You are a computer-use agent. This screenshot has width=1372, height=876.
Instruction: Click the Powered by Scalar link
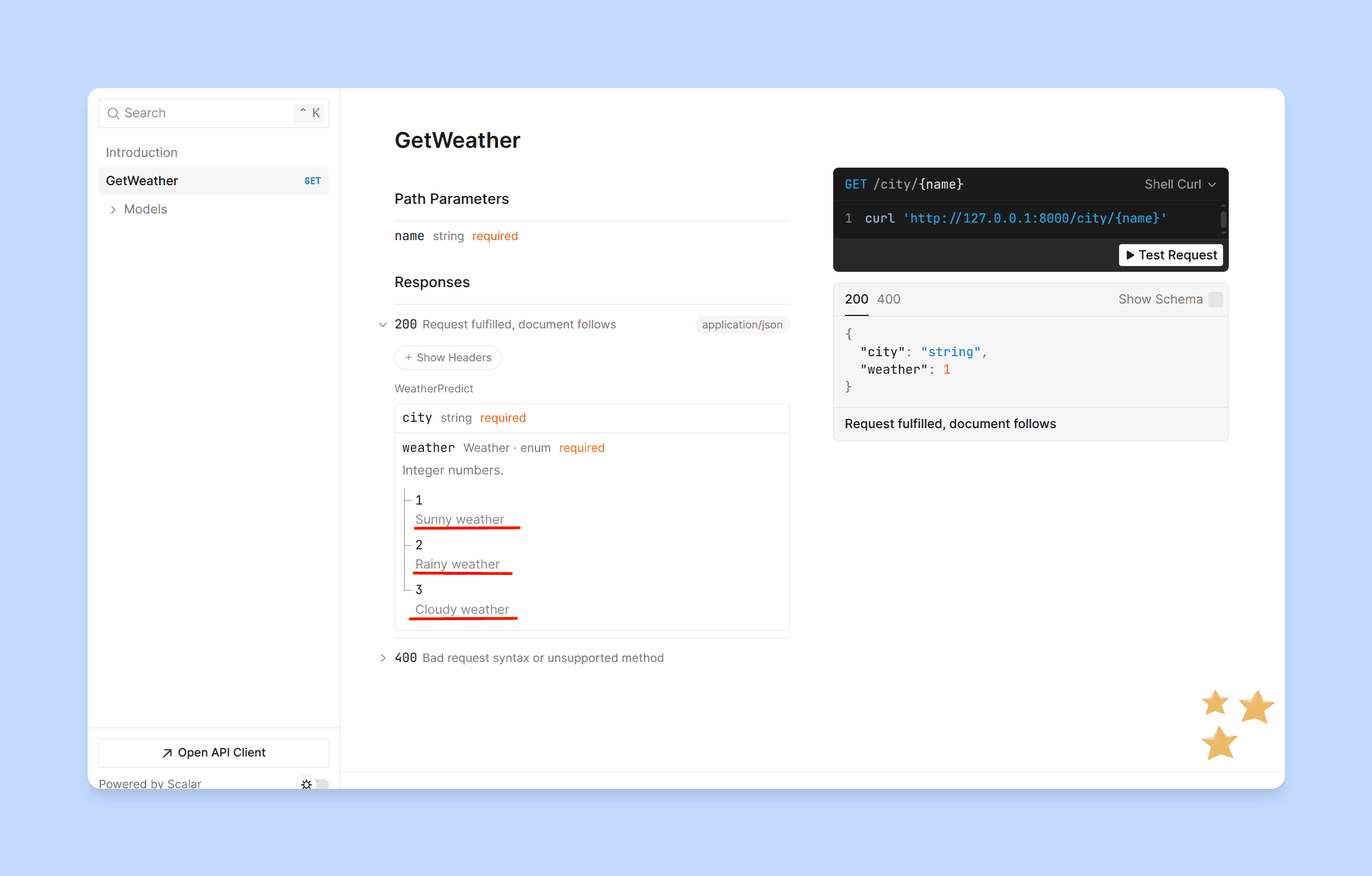(x=150, y=784)
